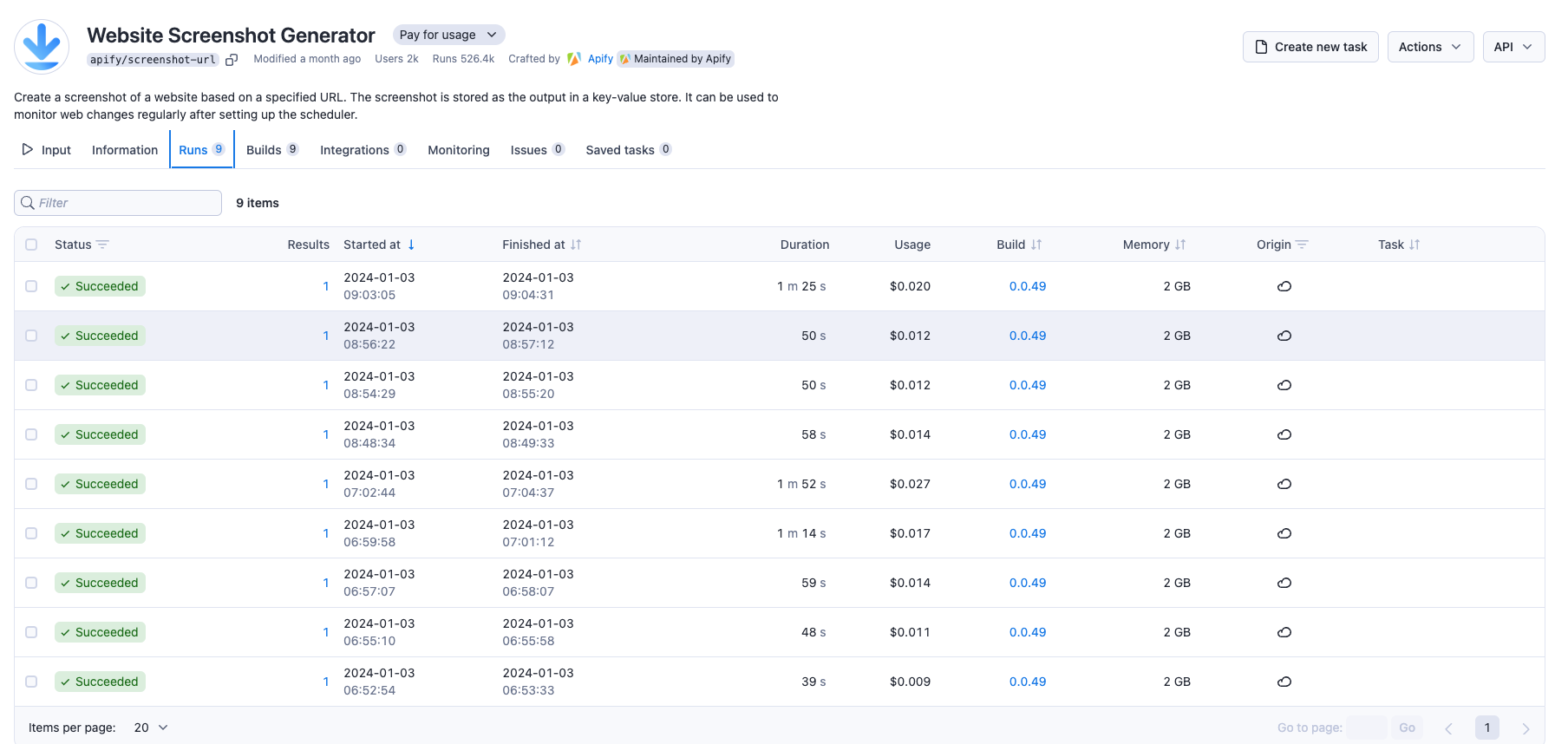Check the run started at 06:57:07
This screenshot has width=1568, height=744.
pyautogui.click(x=31, y=583)
